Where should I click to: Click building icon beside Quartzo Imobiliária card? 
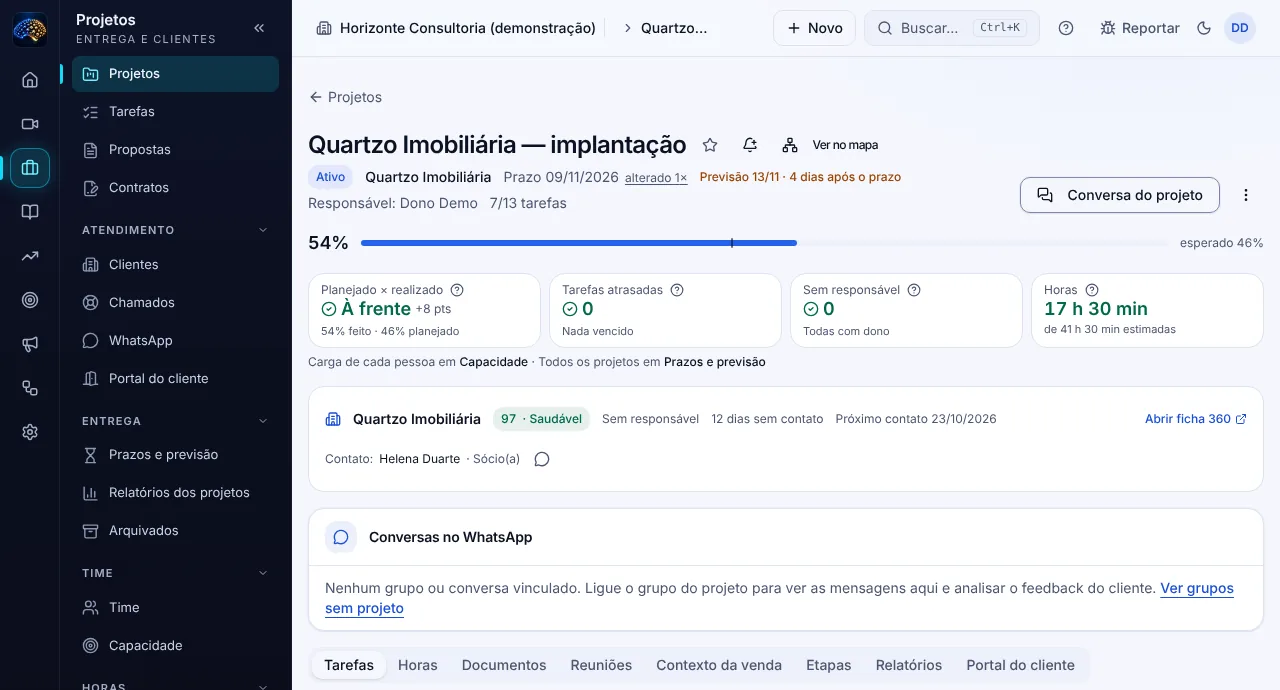pos(334,419)
